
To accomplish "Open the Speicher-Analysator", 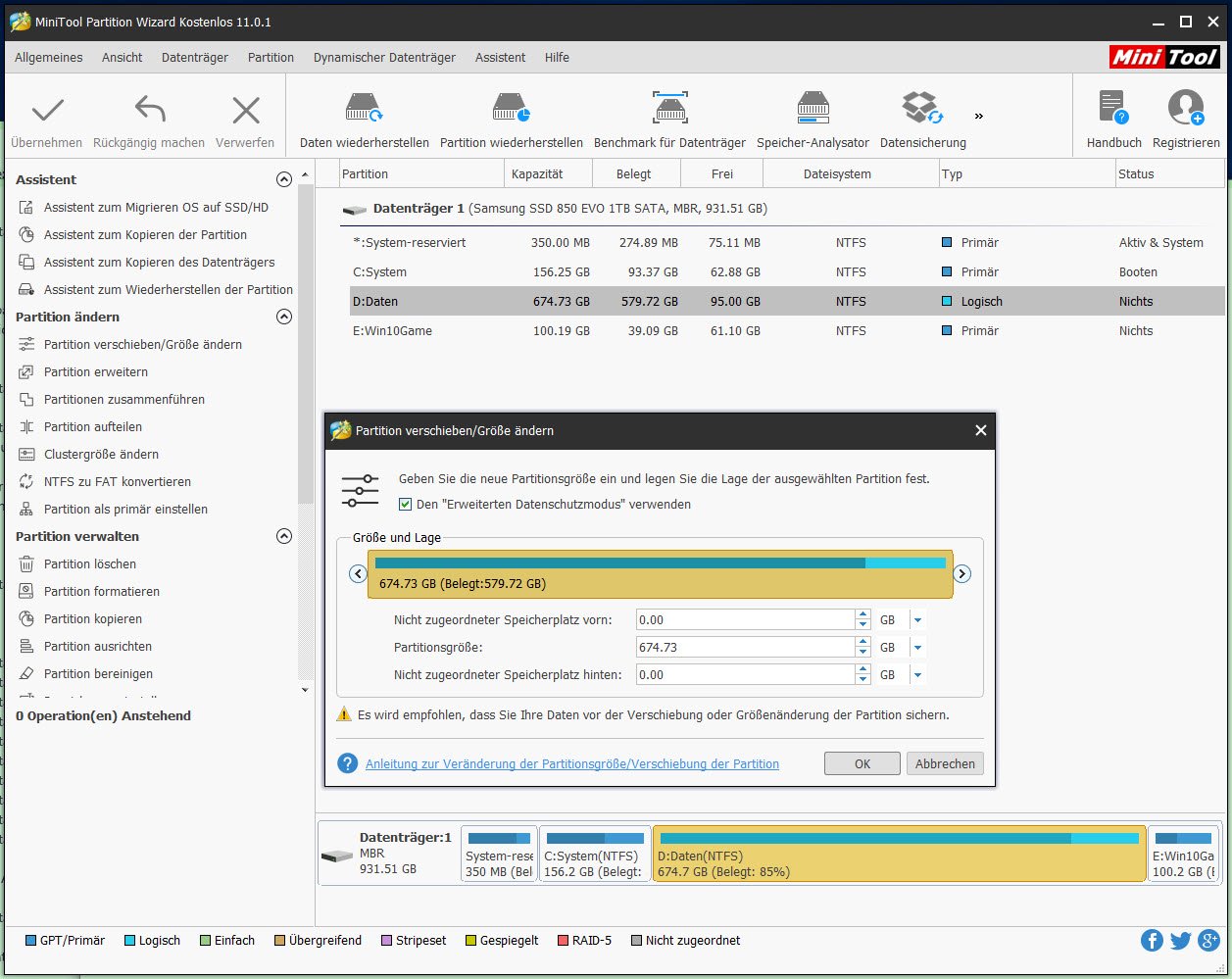I will click(x=813, y=116).
